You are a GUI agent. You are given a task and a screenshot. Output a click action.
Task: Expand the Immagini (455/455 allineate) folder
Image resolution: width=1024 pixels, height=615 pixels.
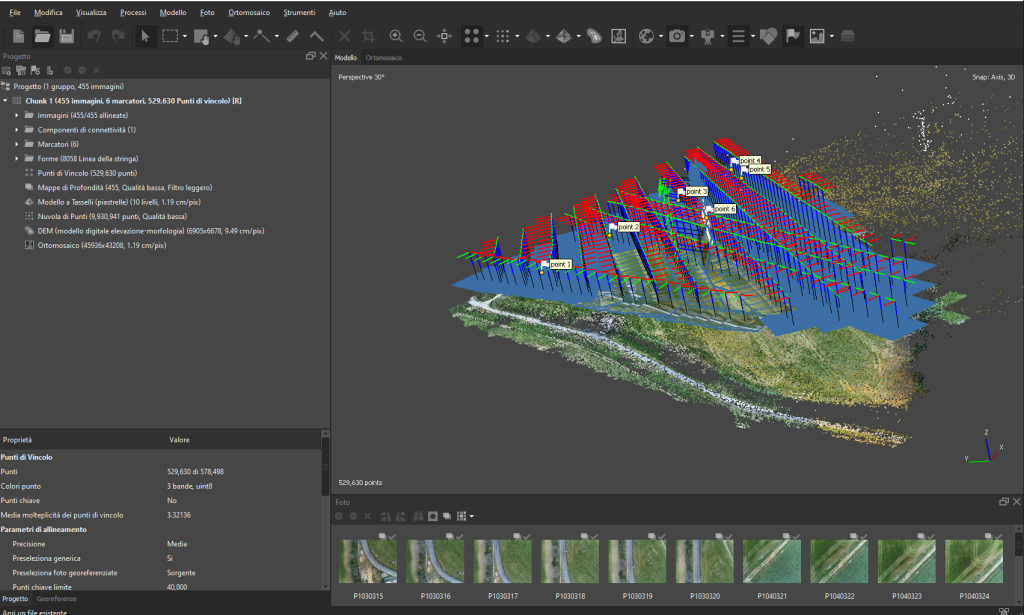point(16,116)
